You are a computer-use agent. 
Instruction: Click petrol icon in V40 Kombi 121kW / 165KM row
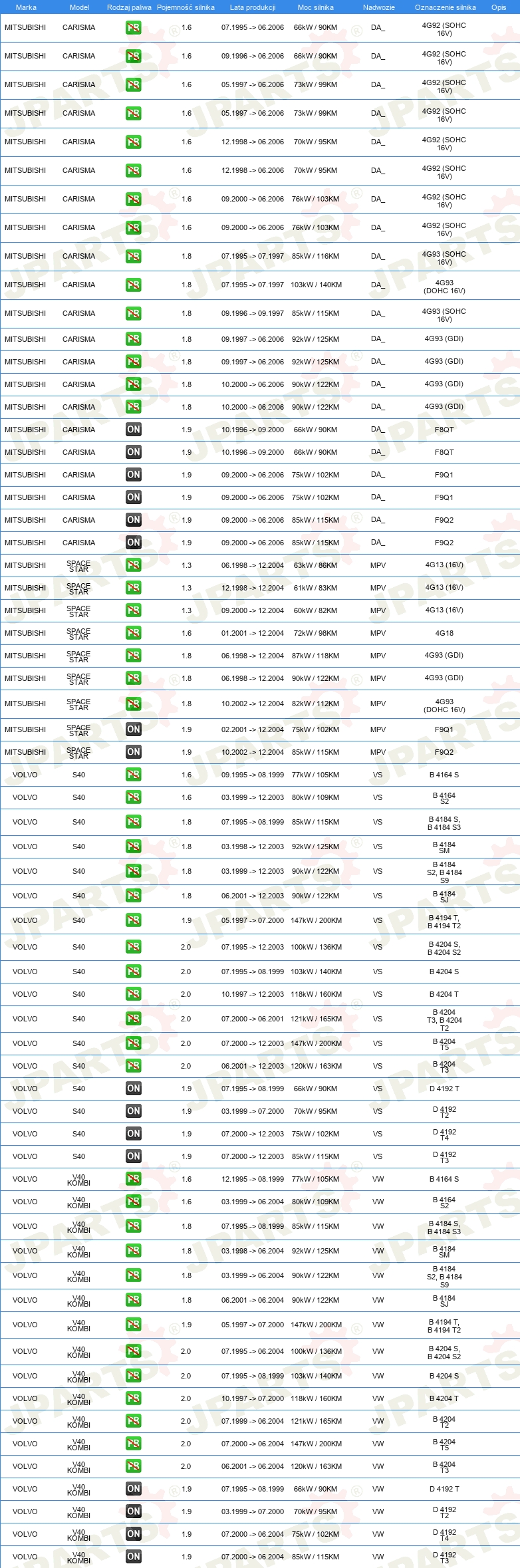coord(134,1422)
